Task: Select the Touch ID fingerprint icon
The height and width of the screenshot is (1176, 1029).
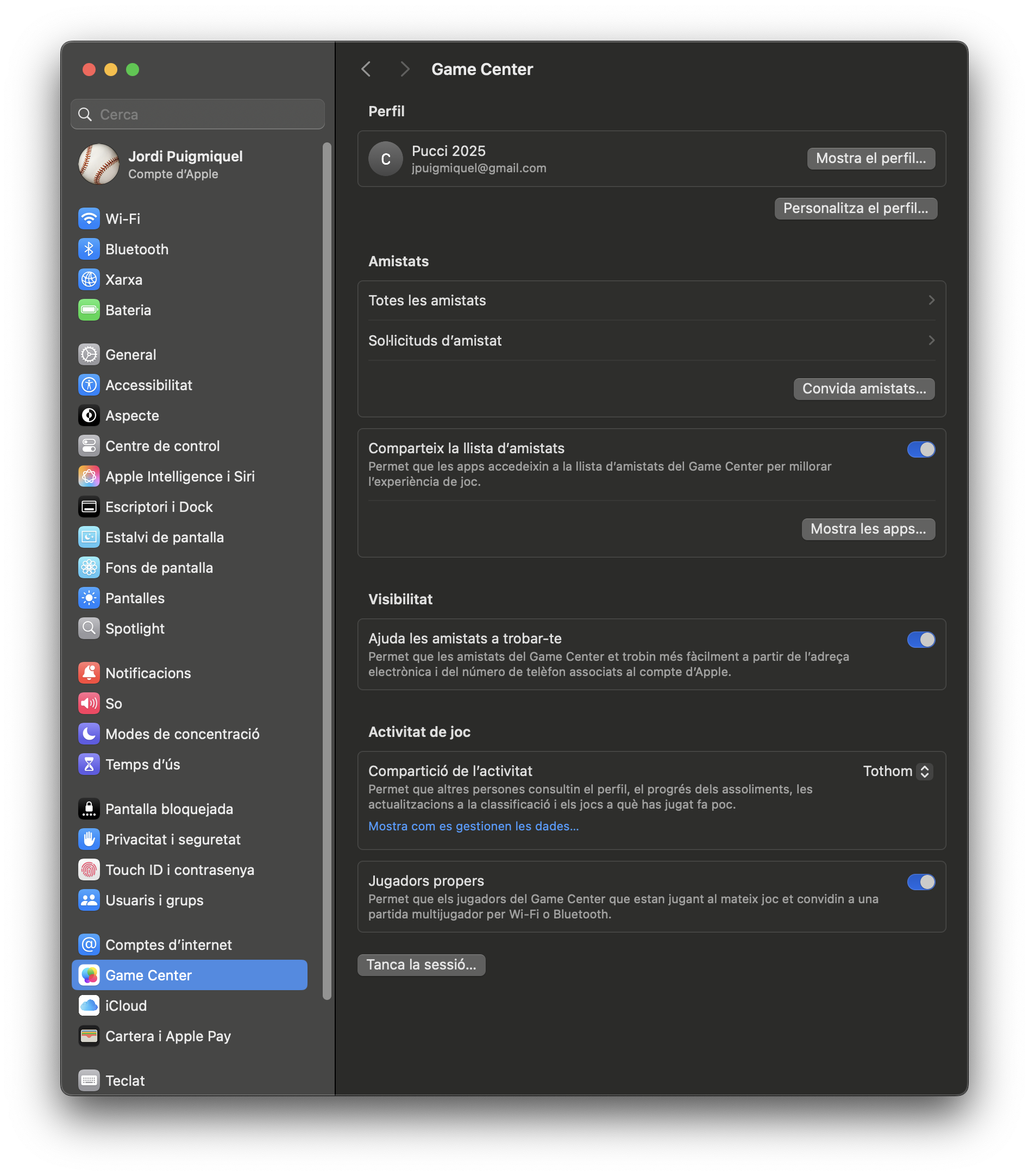Action: click(x=89, y=870)
